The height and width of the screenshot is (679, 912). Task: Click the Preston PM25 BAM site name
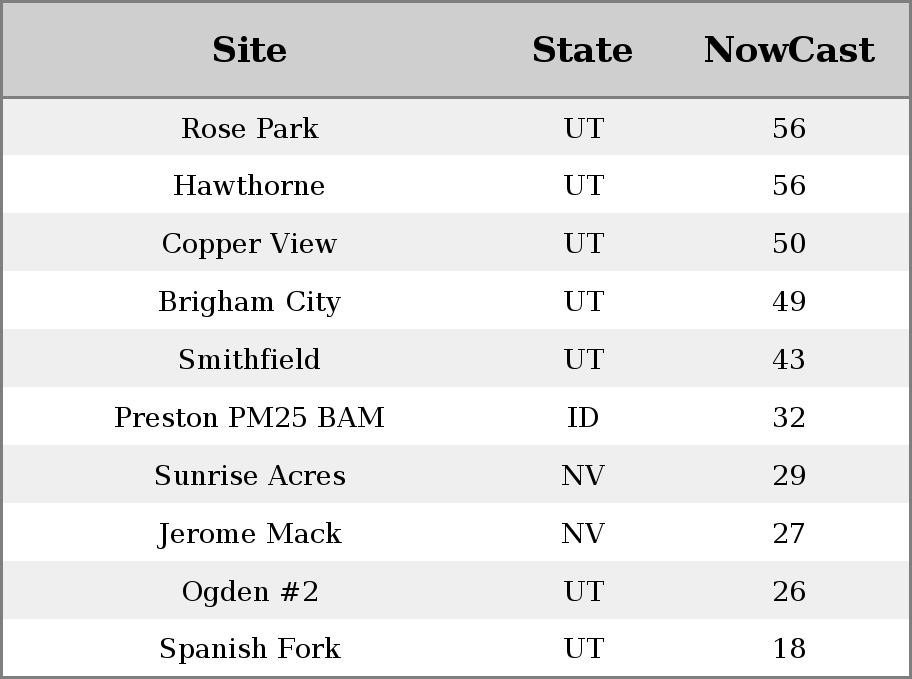249,418
